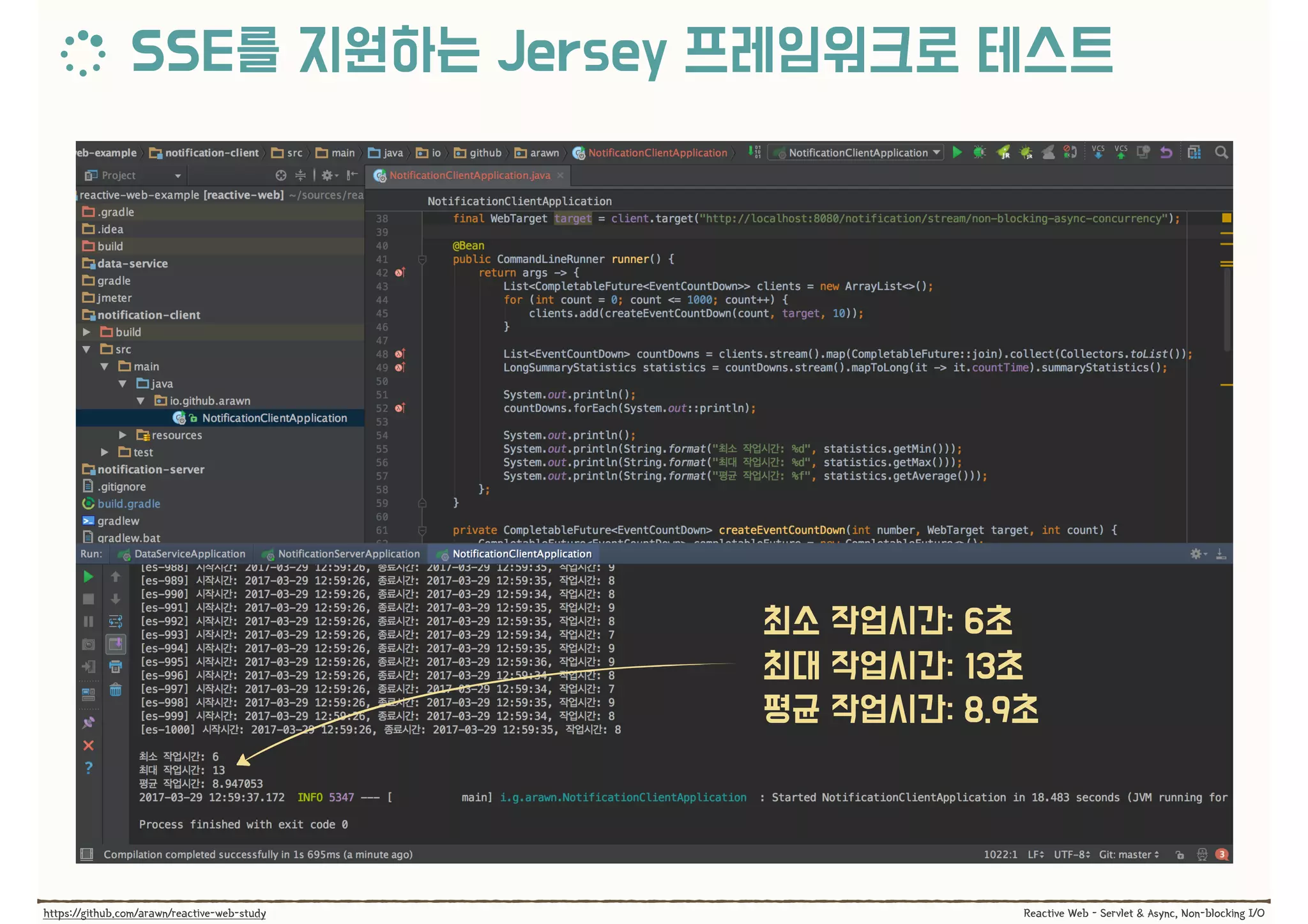1308x924 pixels.
Task: Toggle pin tab icon in Run panel
Action: click(89, 722)
